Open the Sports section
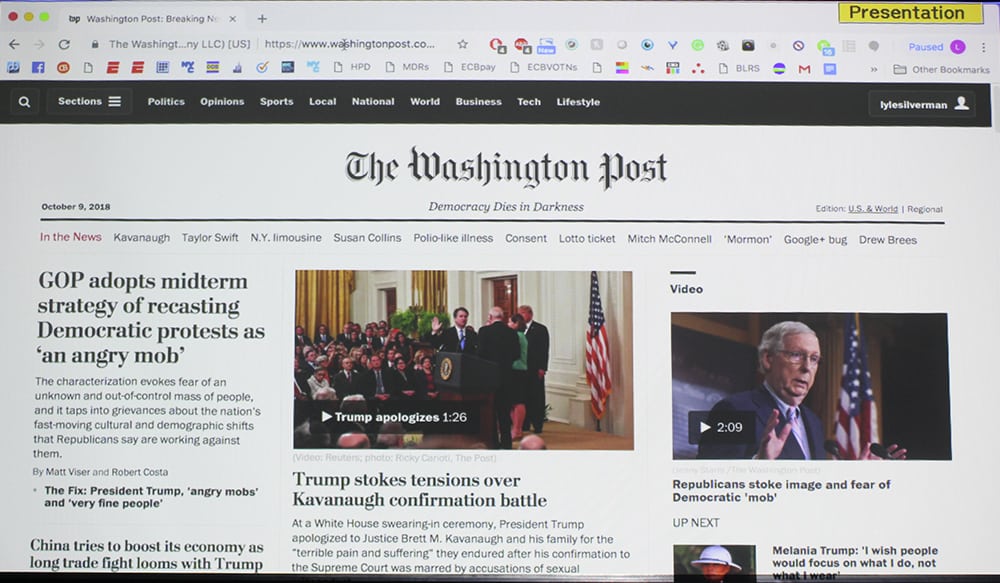 pos(276,101)
